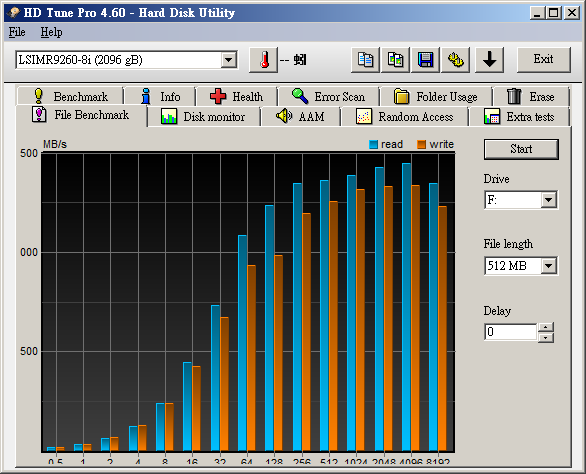586x474 pixels.
Task: Click the thermometer temperature icon
Action: [263, 60]
